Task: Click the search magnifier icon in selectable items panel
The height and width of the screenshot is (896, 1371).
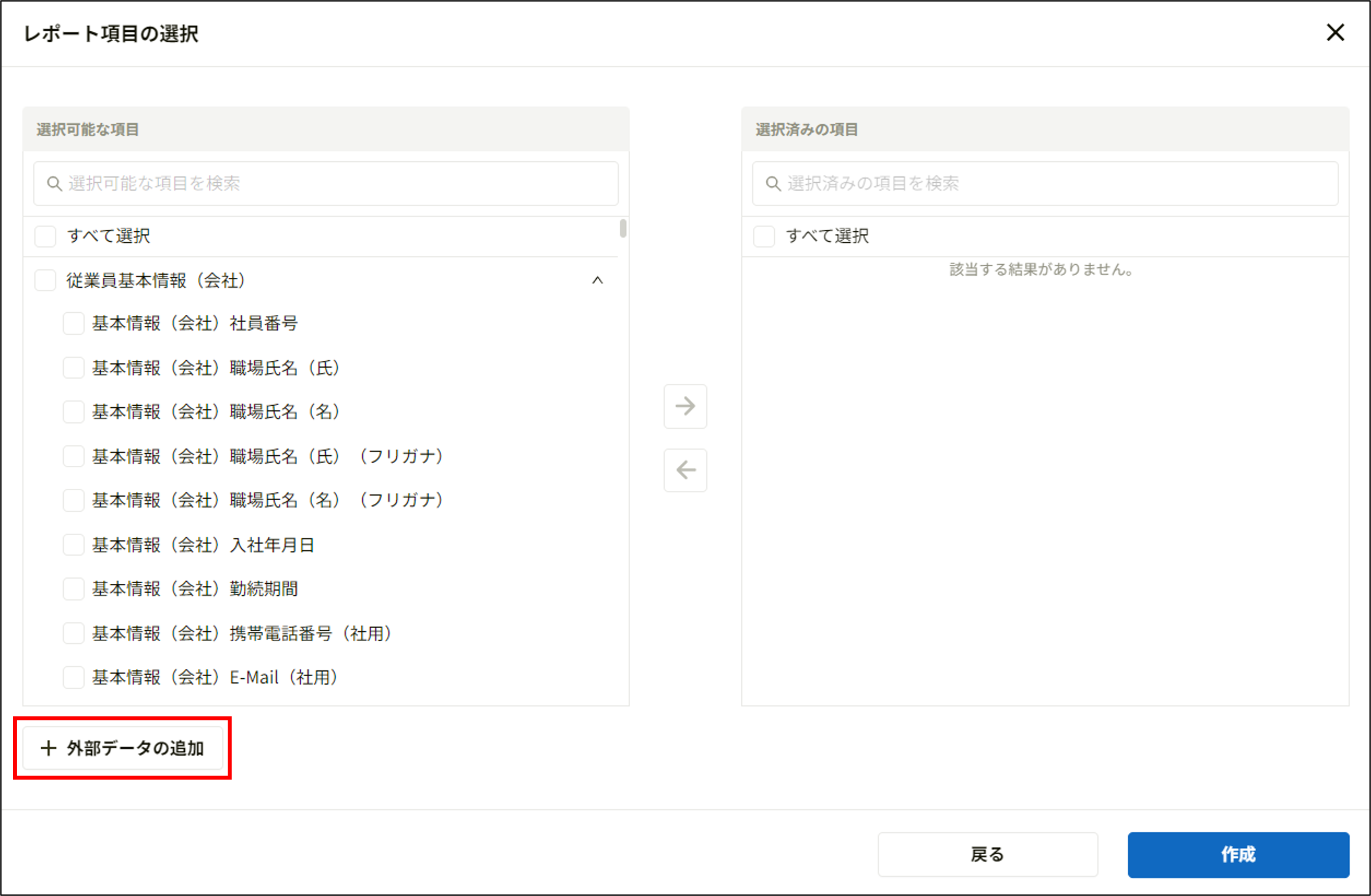Action: [55, 183]
